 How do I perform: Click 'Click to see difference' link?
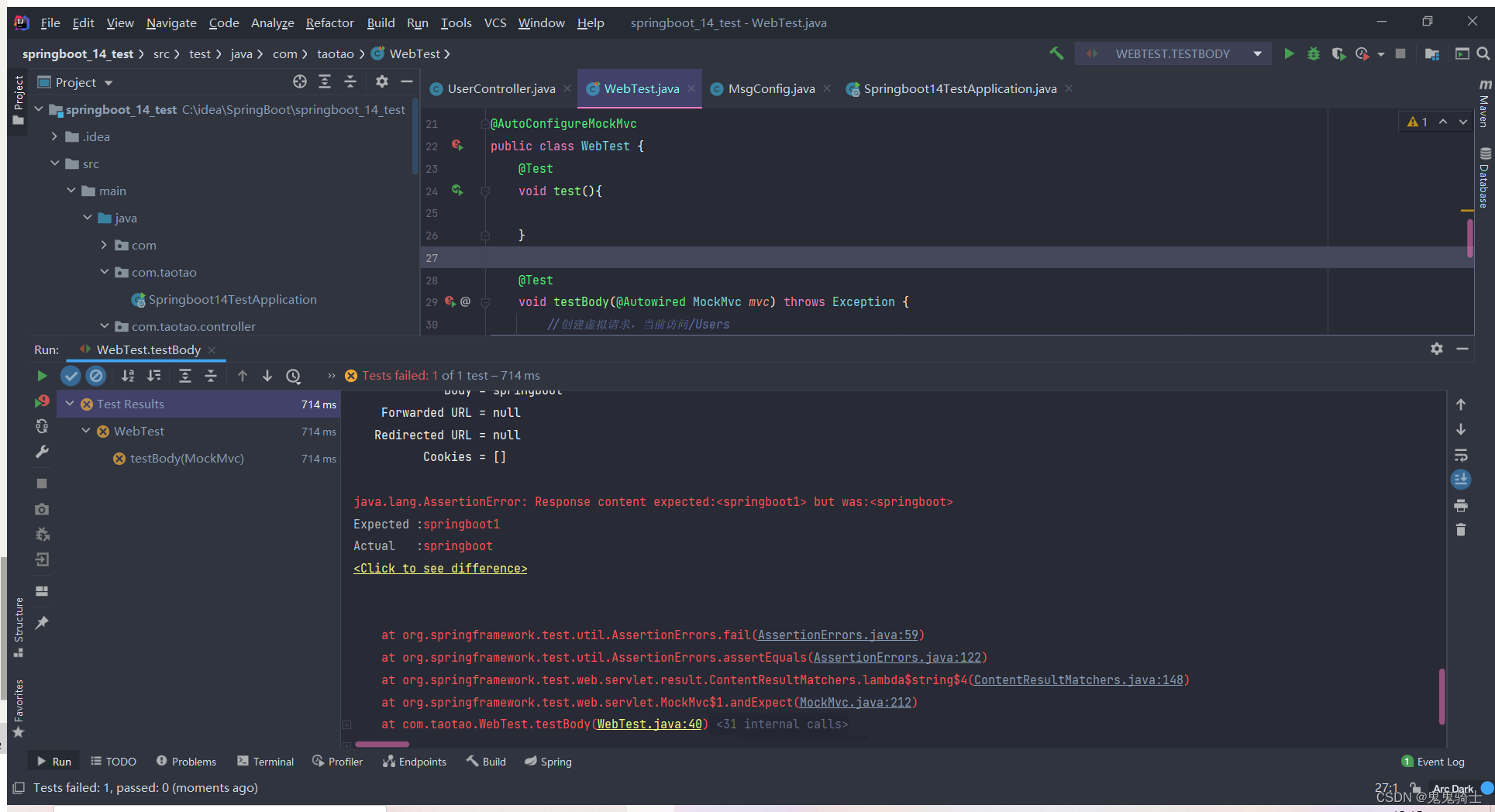point(440,568)
